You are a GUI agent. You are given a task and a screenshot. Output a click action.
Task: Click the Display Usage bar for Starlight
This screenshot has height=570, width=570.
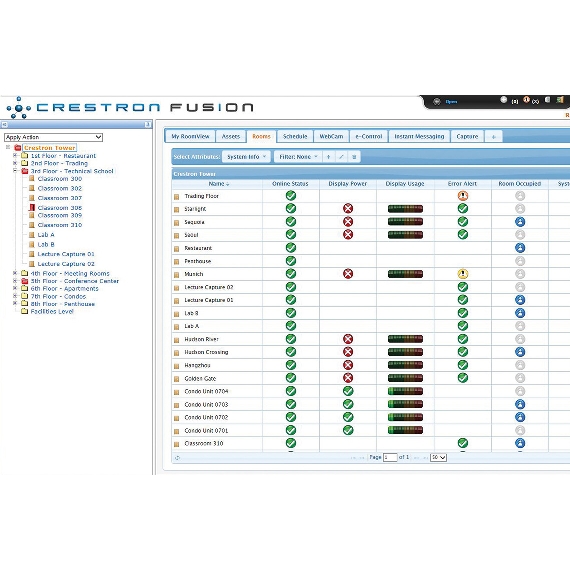pos(405,209)
